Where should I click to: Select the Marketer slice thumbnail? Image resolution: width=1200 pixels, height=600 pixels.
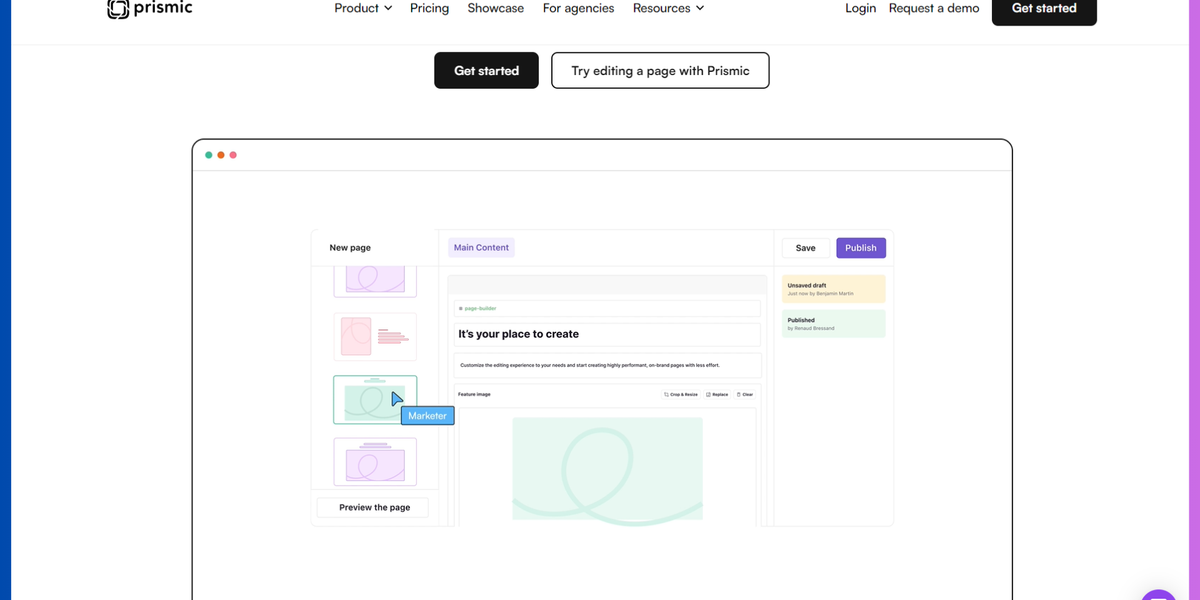(374, 398)
